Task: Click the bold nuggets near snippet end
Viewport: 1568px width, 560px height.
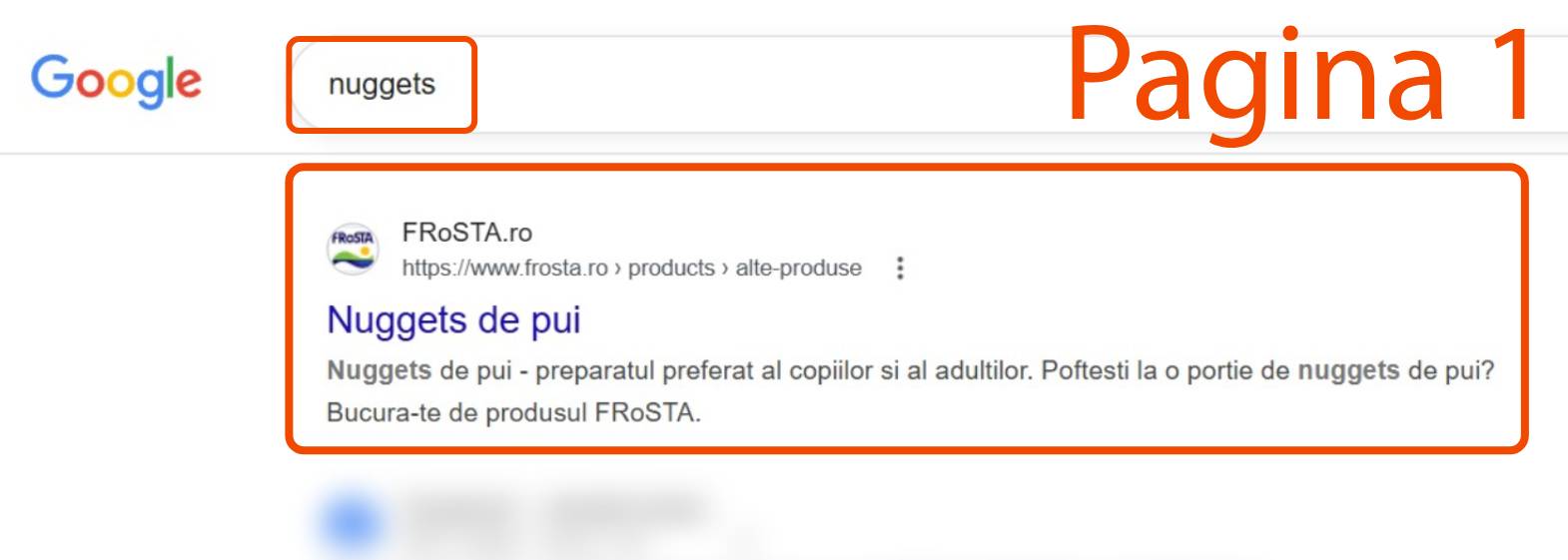Action: 1348,370
